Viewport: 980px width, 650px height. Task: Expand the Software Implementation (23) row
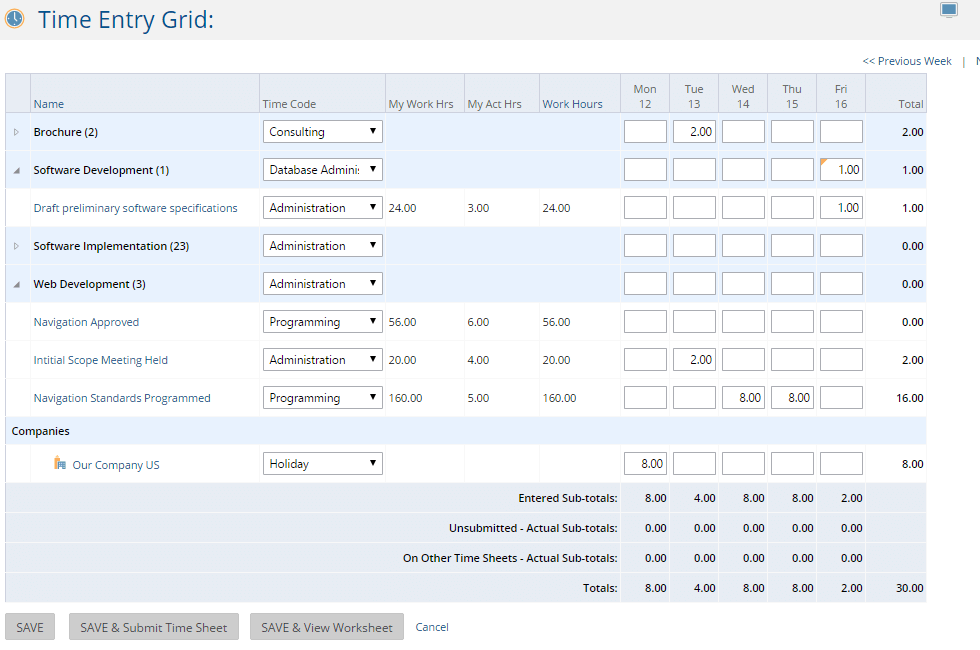click(x=14, y=245)
